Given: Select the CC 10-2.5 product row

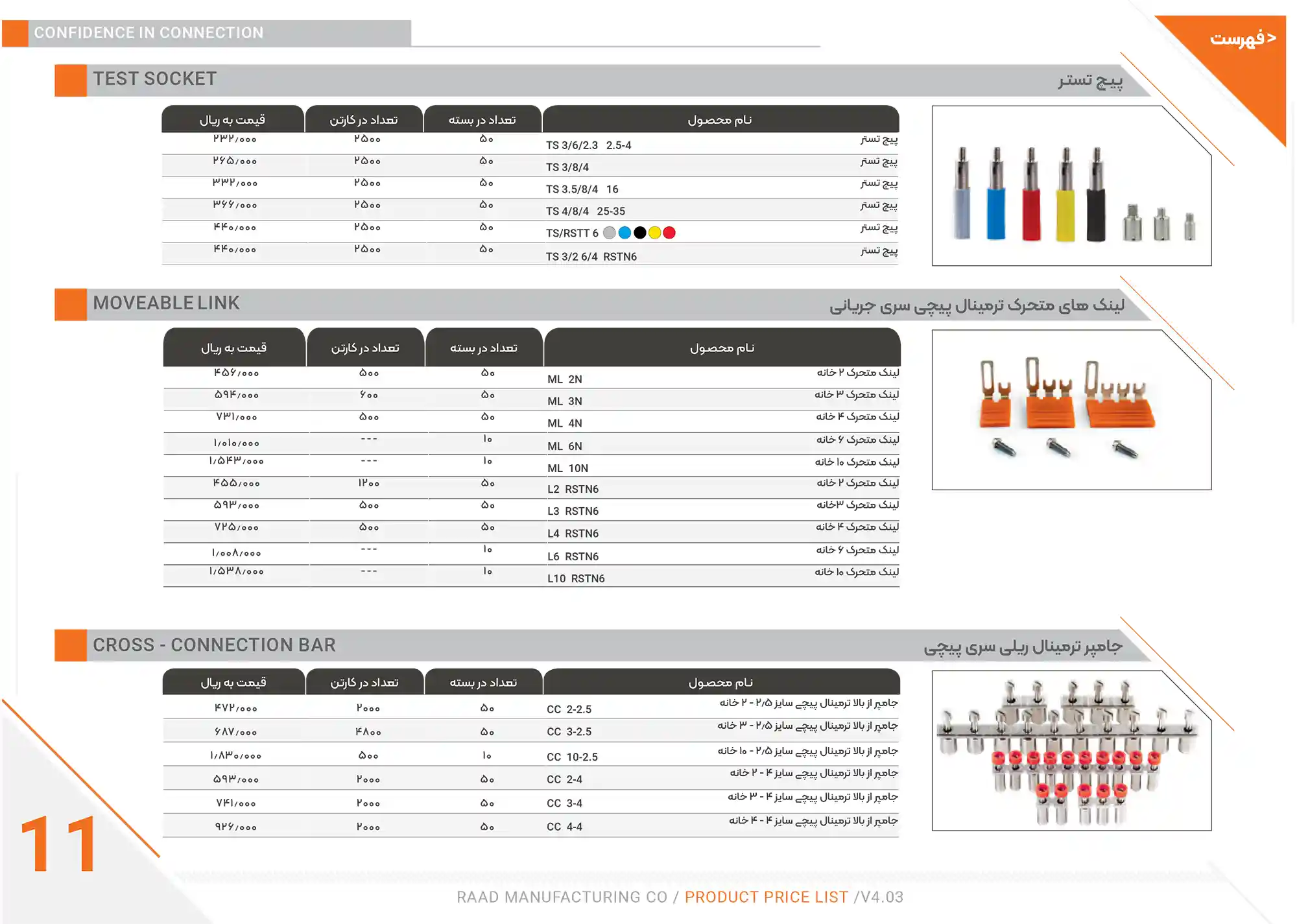Looking at the screenshot, I should pyautogui.click(x=572, y=757).
